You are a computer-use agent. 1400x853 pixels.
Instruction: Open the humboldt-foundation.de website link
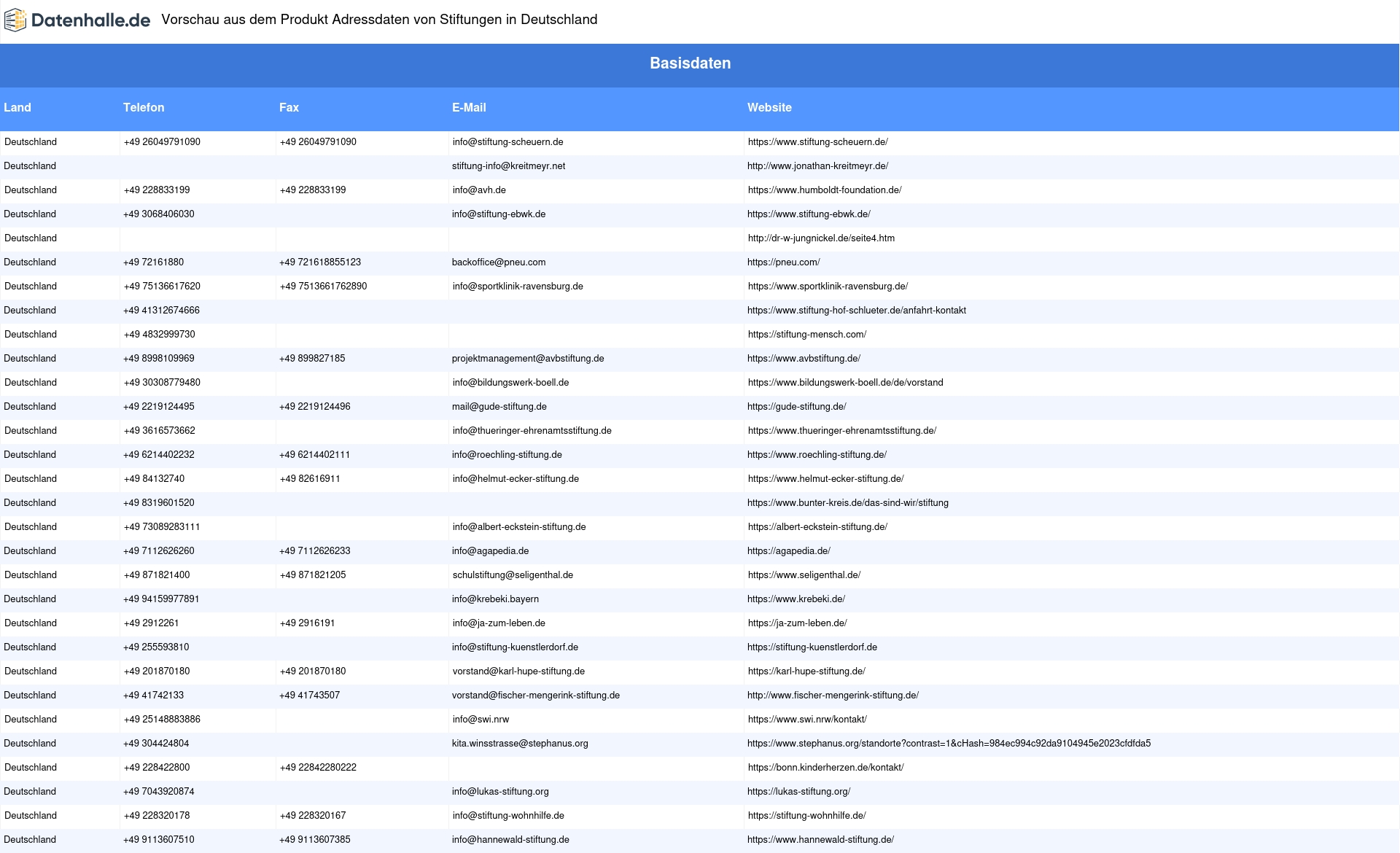[x=825, y=190]
